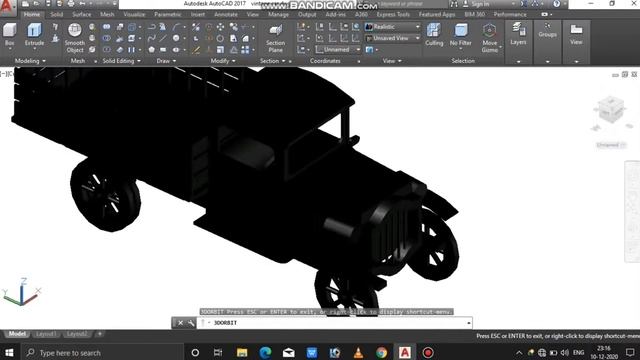Choose the Presspull tool in Modeling
The image size is (640, 360).
[55, 38]
